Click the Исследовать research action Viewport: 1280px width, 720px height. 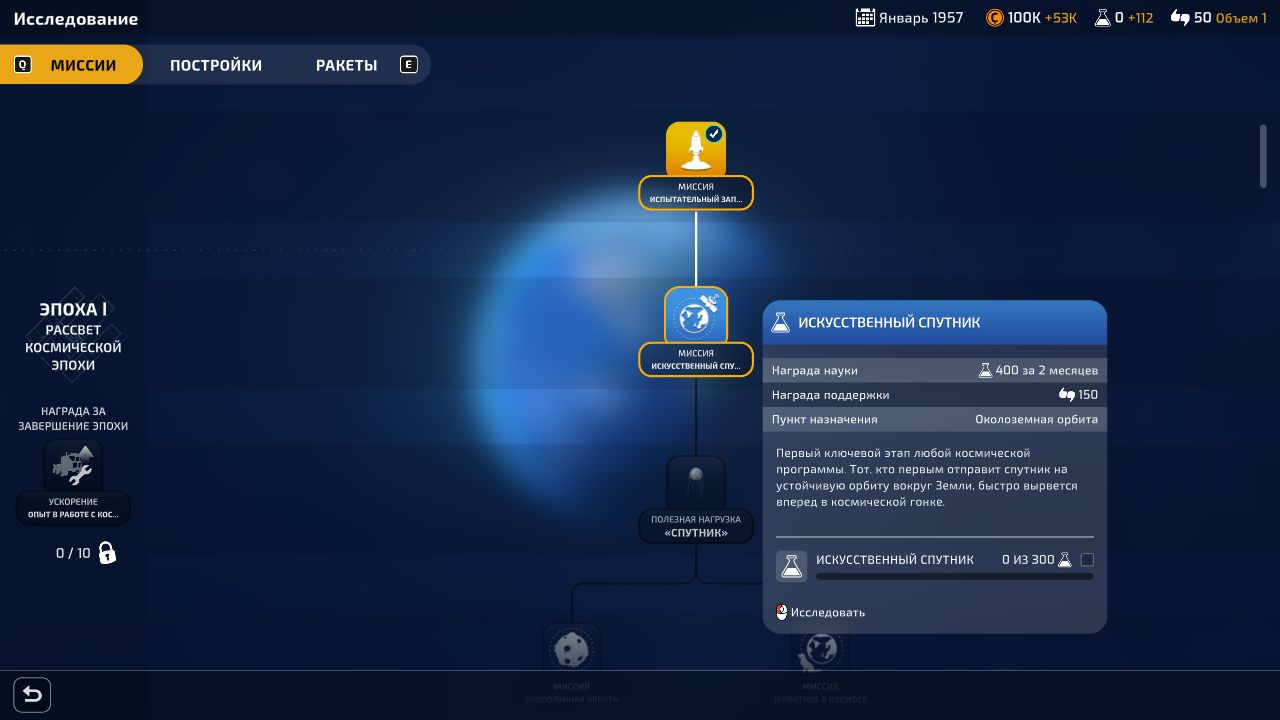(x=827, y=612)
